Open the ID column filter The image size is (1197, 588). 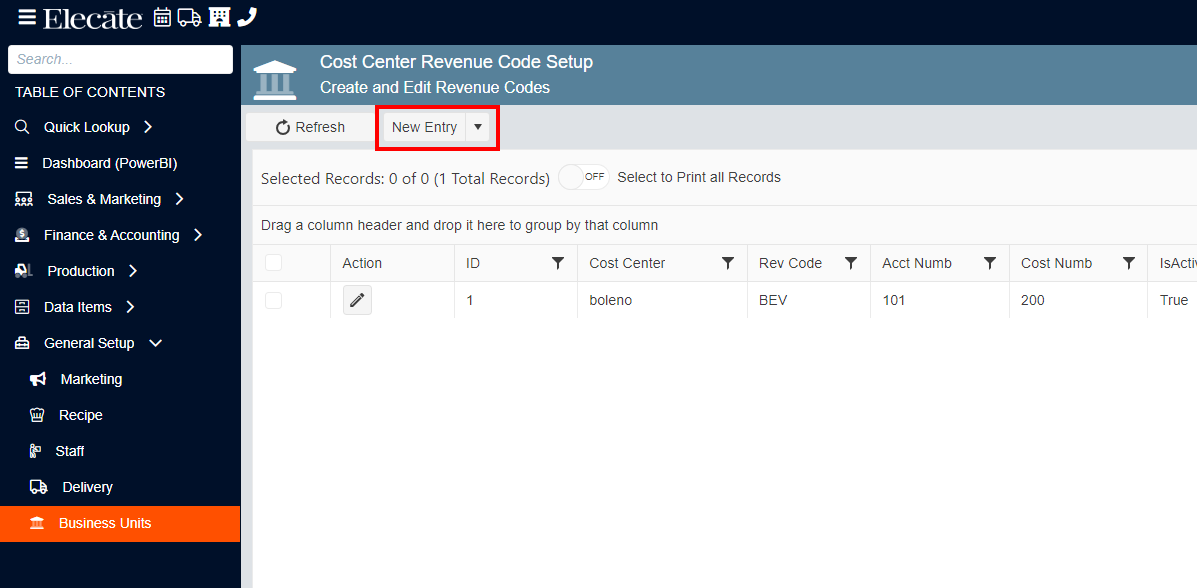coord(558,263)
